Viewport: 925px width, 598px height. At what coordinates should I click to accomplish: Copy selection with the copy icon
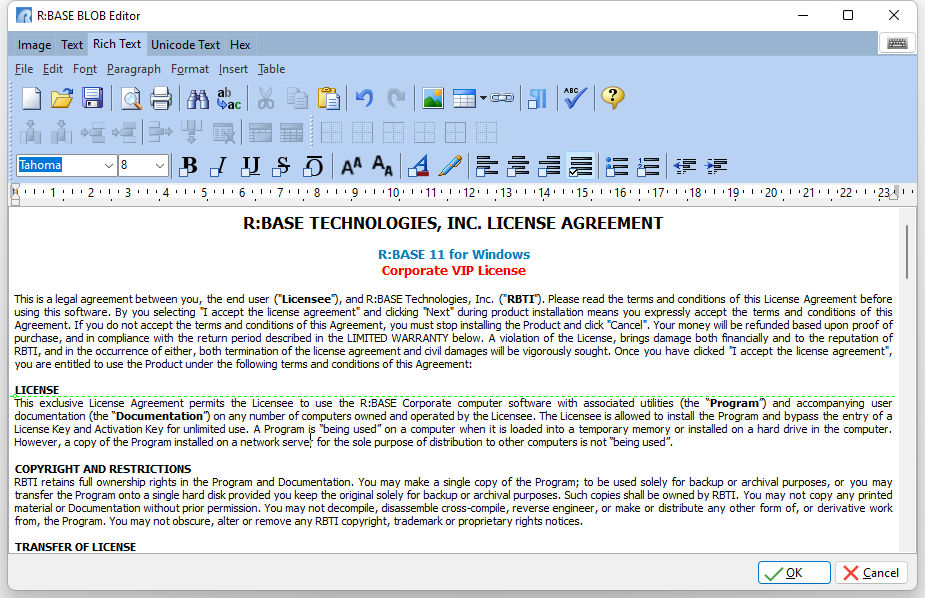(x=297, y=98)
